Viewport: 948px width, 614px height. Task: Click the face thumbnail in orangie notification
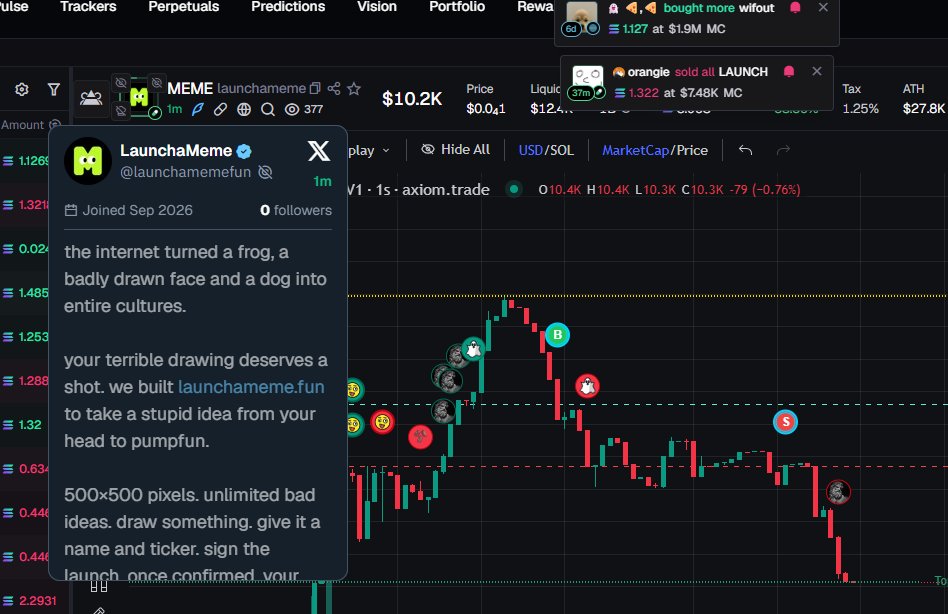point(587,80)
